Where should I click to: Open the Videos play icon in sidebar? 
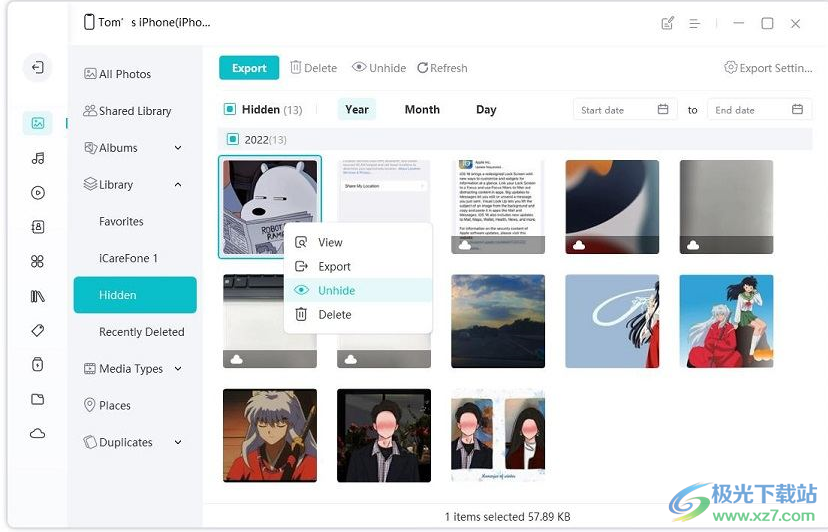tap(37, 192)
